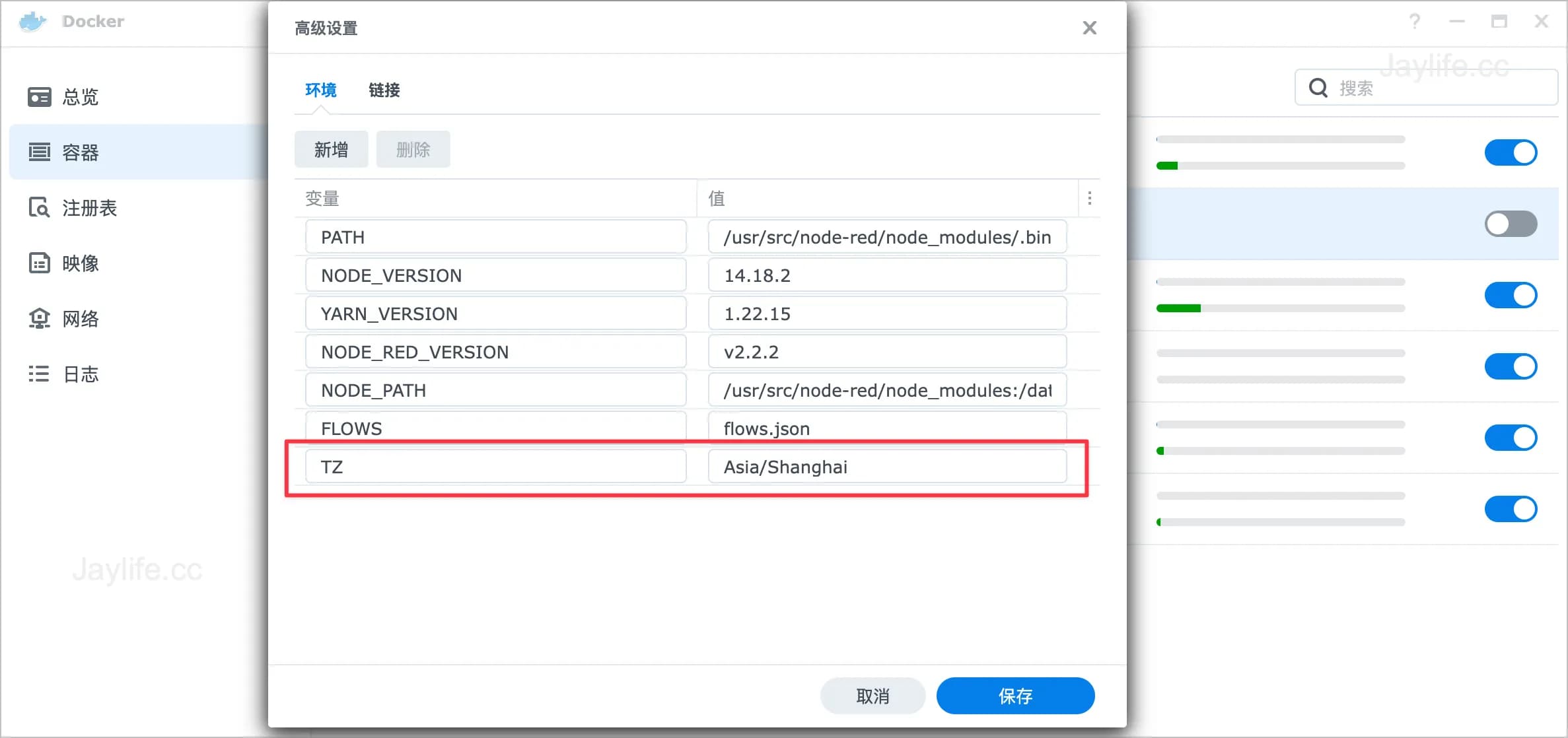Toggle the bottom container's power switch
The image size is (1568, 738).
[1511, 508]
